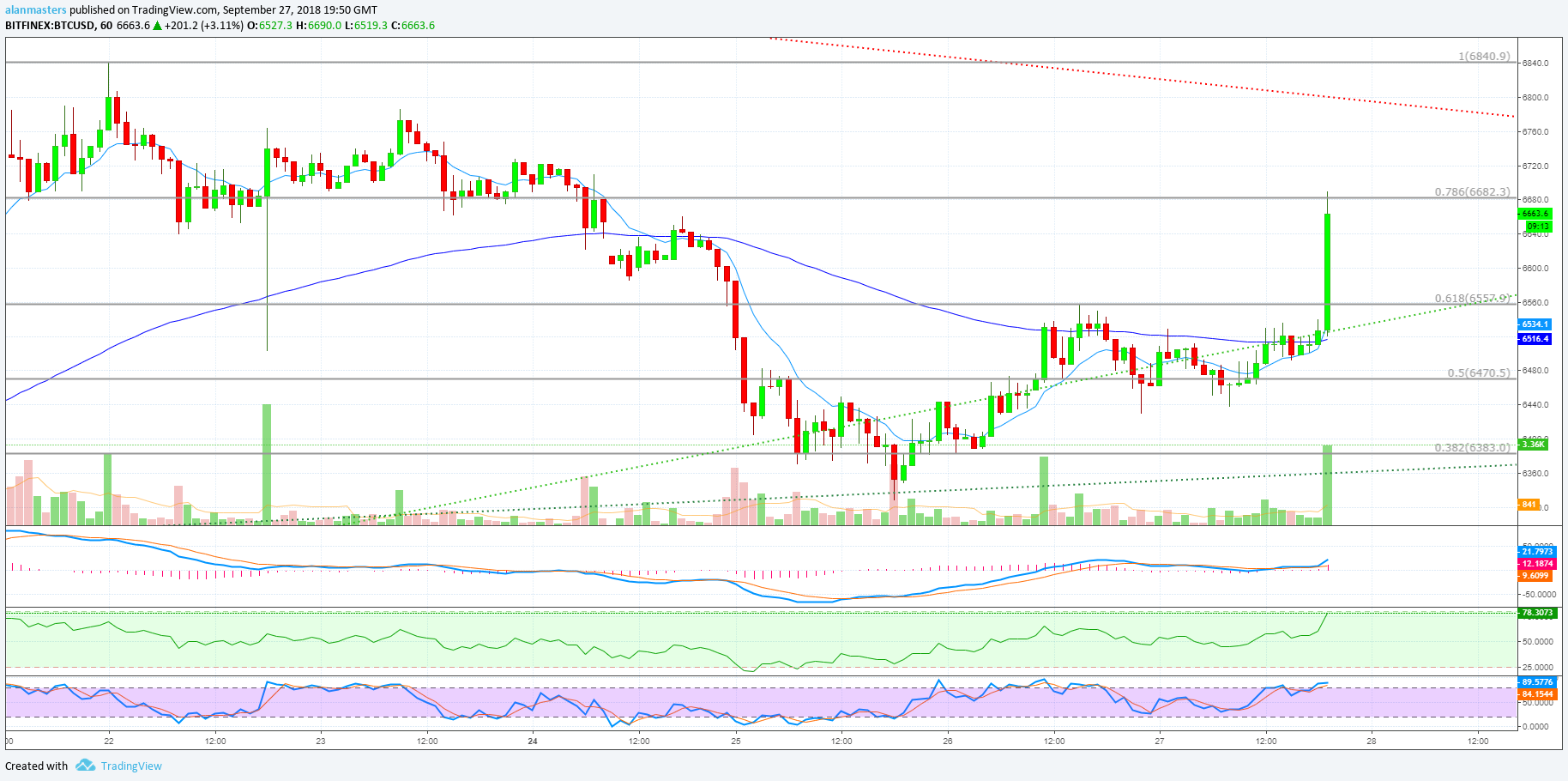Click the 9.6099 signal value tag
This screenshot has width=1568, height=781.
1535,576
